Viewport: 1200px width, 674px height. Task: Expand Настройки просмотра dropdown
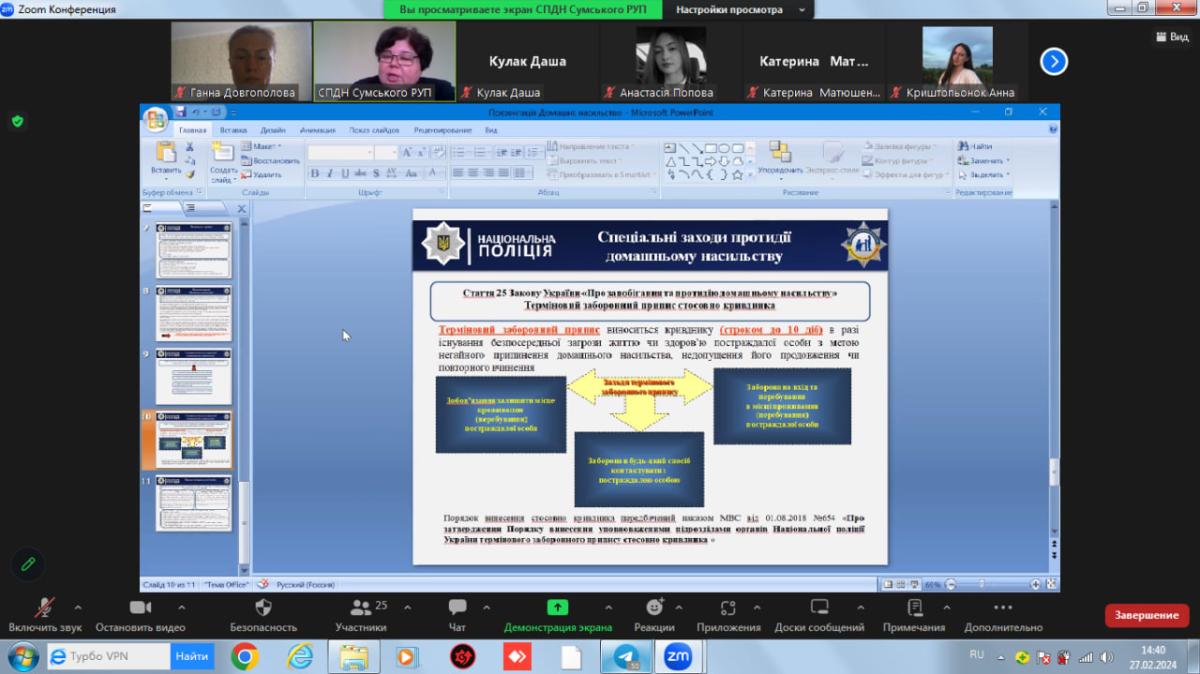738,9
